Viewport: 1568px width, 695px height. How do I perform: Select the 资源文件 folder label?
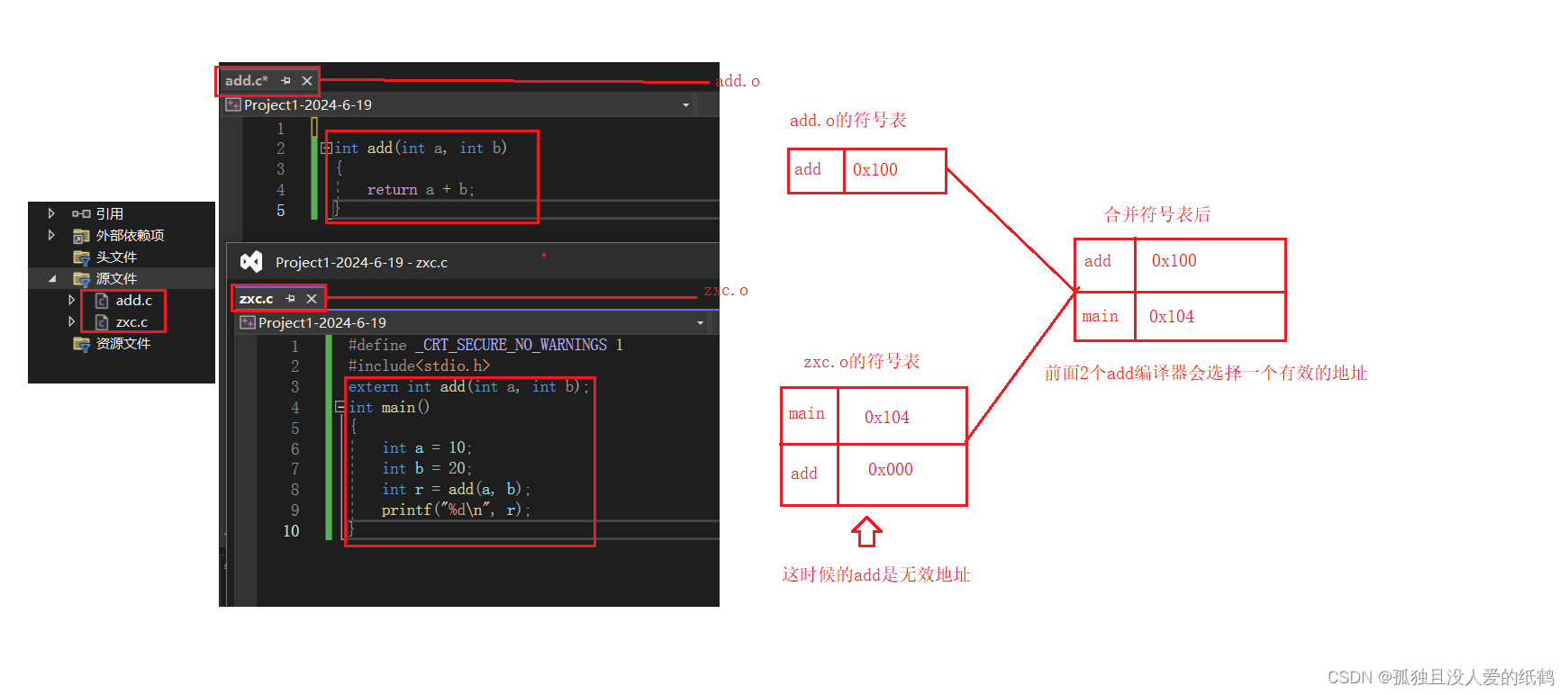click(x=123, y=343)
